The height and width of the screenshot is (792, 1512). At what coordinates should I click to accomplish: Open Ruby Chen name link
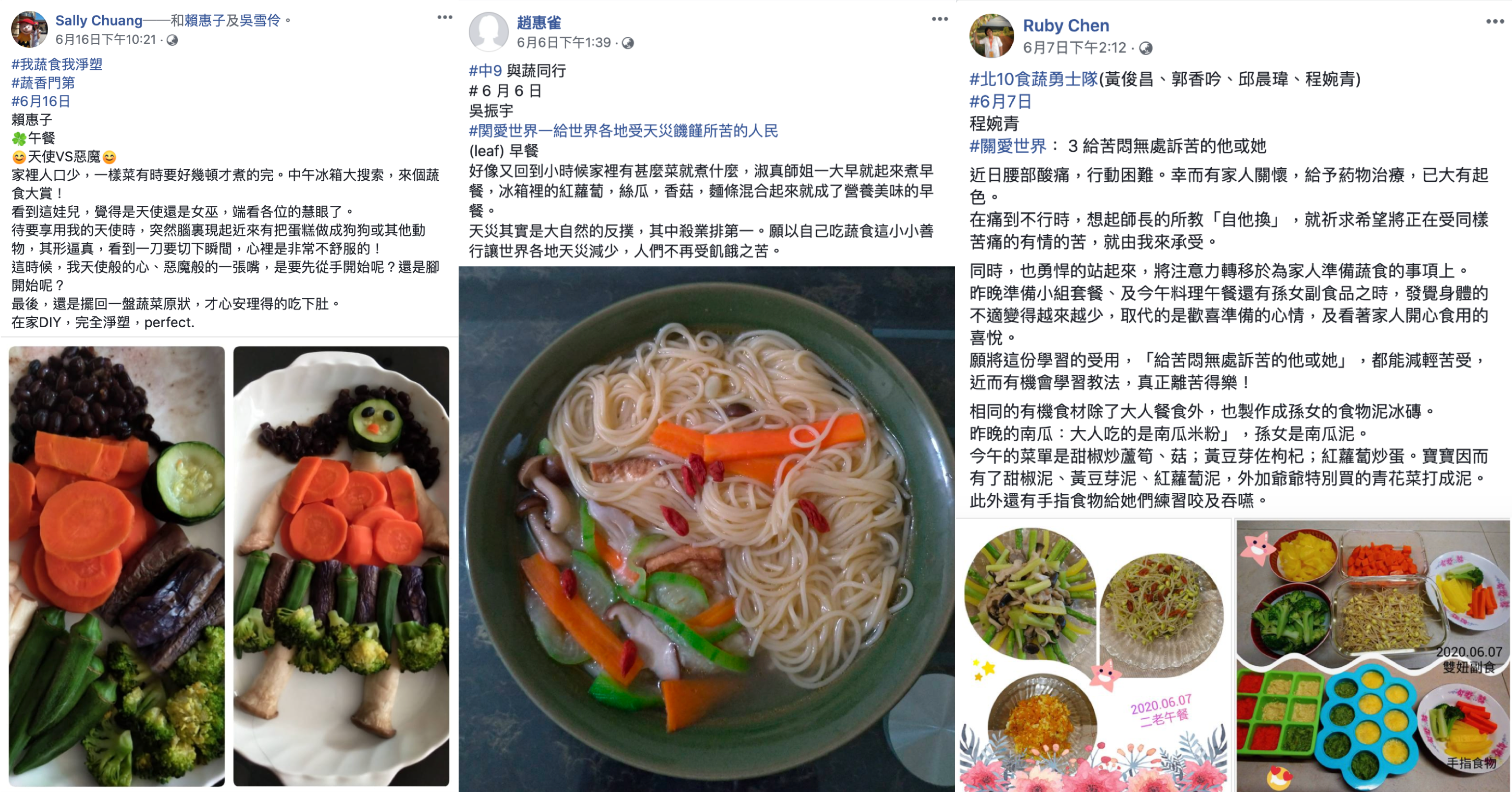click(1066, 26)
